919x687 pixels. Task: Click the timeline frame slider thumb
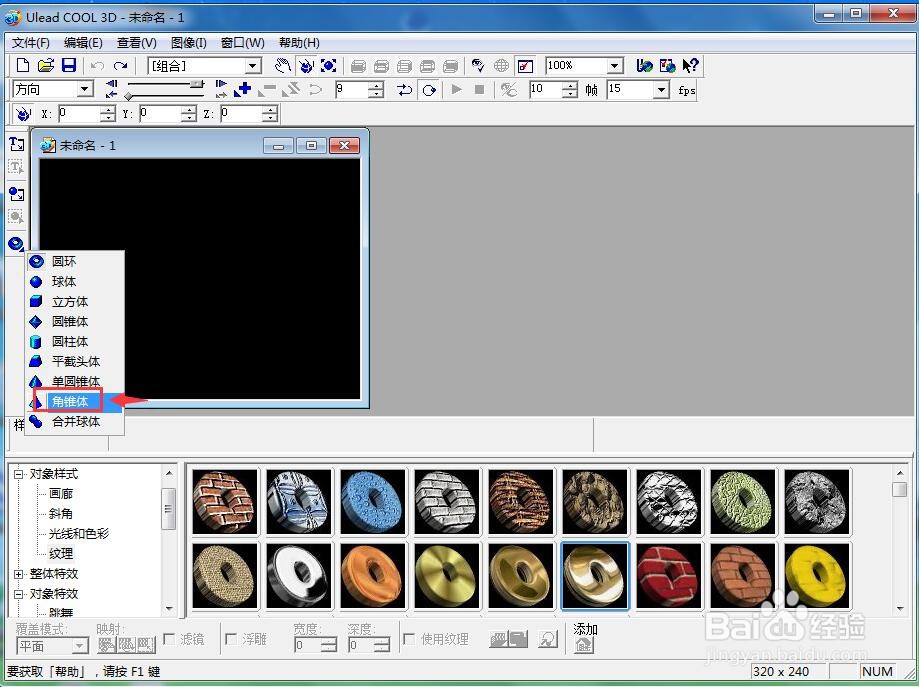coord(198,84)
